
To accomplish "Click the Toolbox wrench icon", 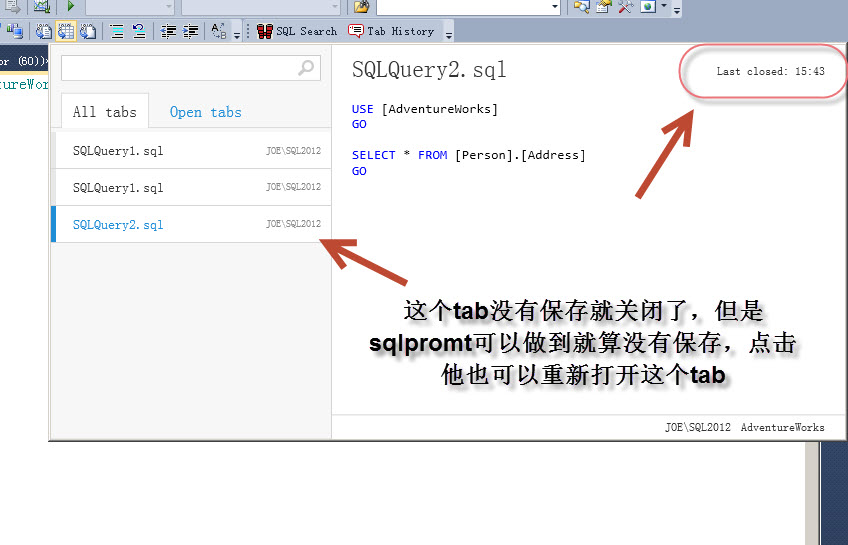I will (x=625, y=6).
